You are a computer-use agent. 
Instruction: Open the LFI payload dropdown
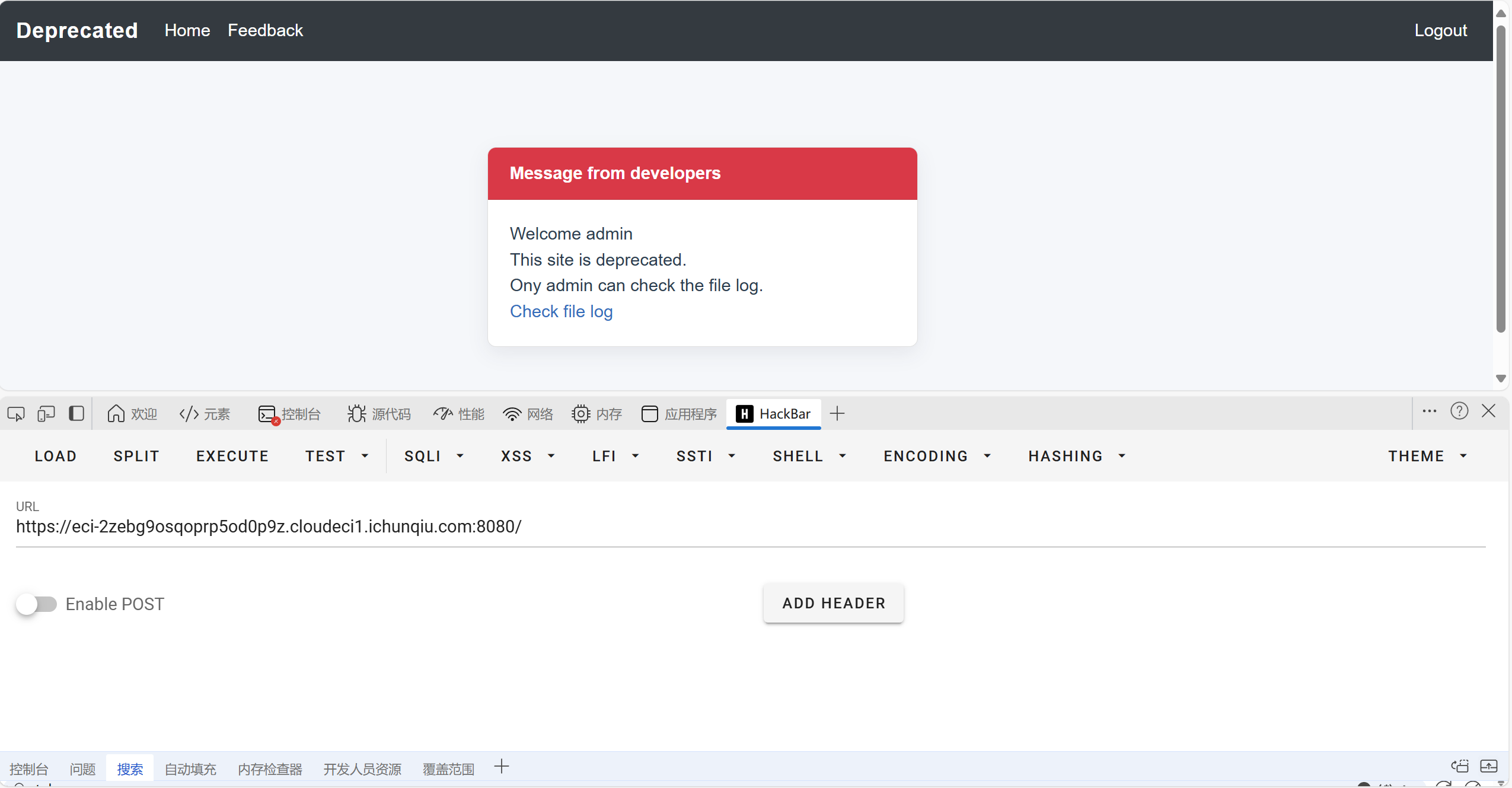click(x=615, y=456)
